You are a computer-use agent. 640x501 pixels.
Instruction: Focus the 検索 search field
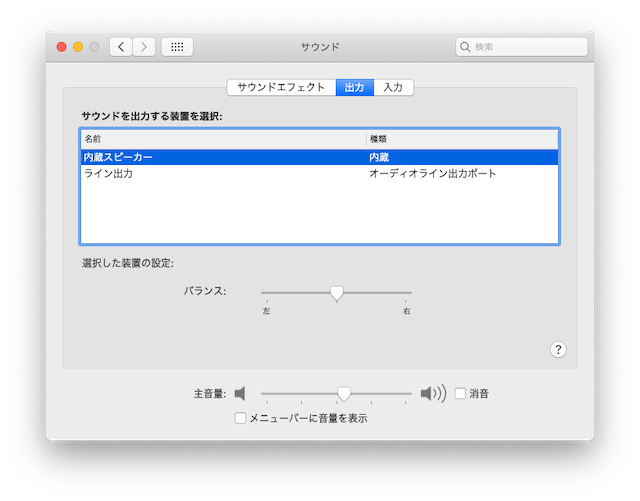(522, 47)
